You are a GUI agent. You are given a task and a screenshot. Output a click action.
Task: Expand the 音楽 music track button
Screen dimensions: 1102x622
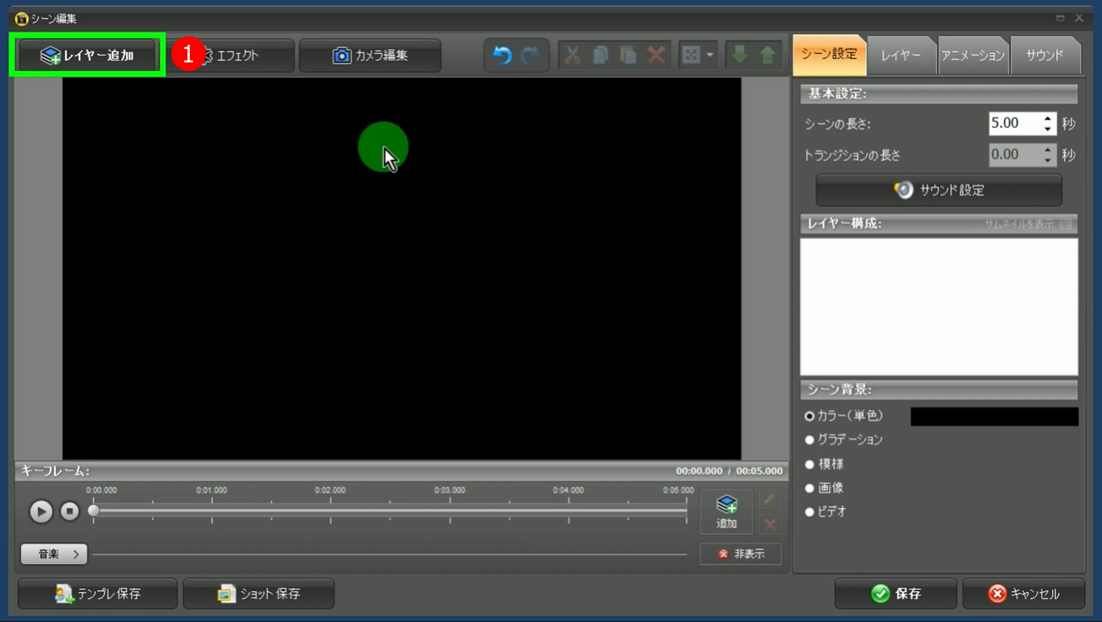coord(54,554)
